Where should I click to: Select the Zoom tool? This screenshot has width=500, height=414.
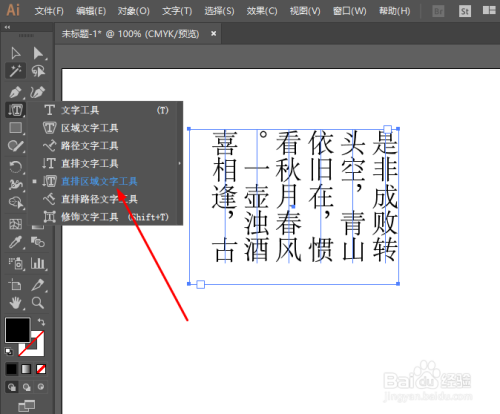(x=38, y=303)
